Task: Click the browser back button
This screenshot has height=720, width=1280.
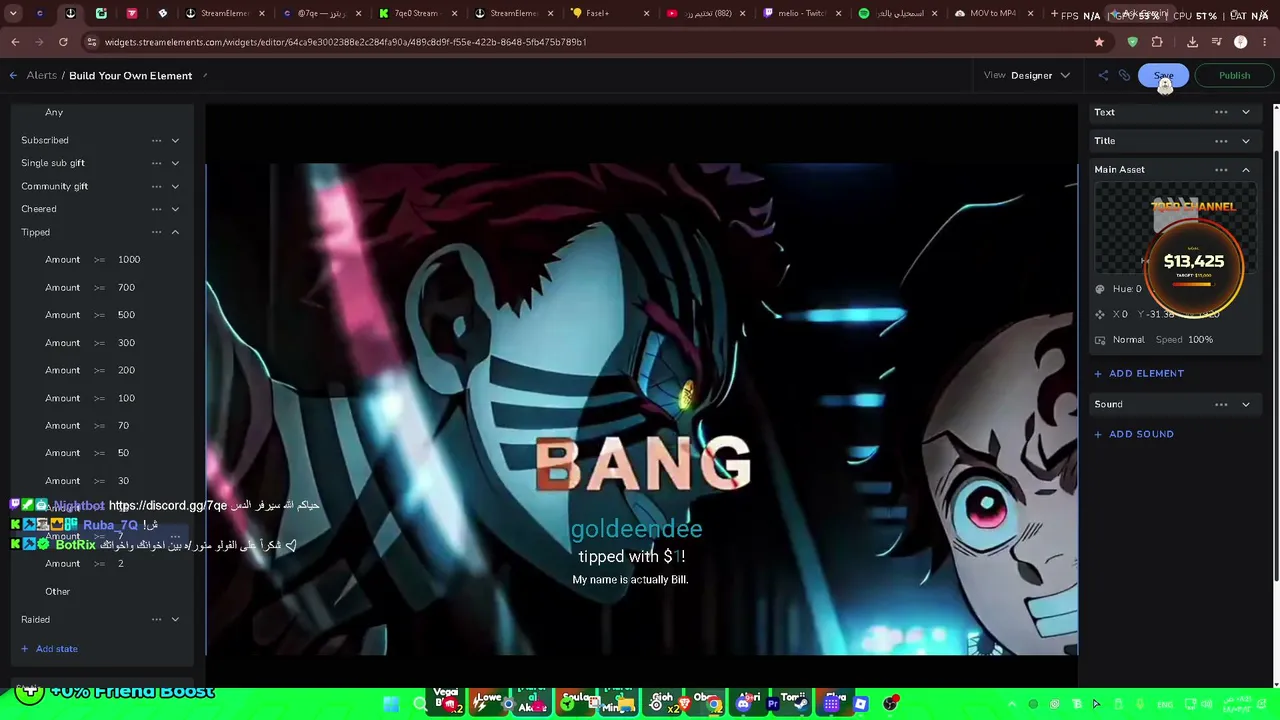Action: click(x=15, y=42)
